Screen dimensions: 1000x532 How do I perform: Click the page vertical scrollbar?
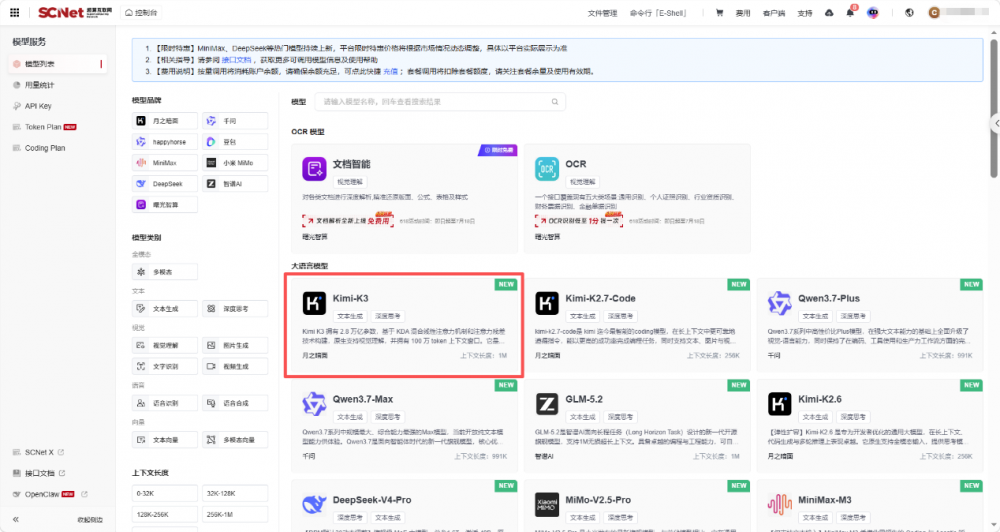coord(994,108)
